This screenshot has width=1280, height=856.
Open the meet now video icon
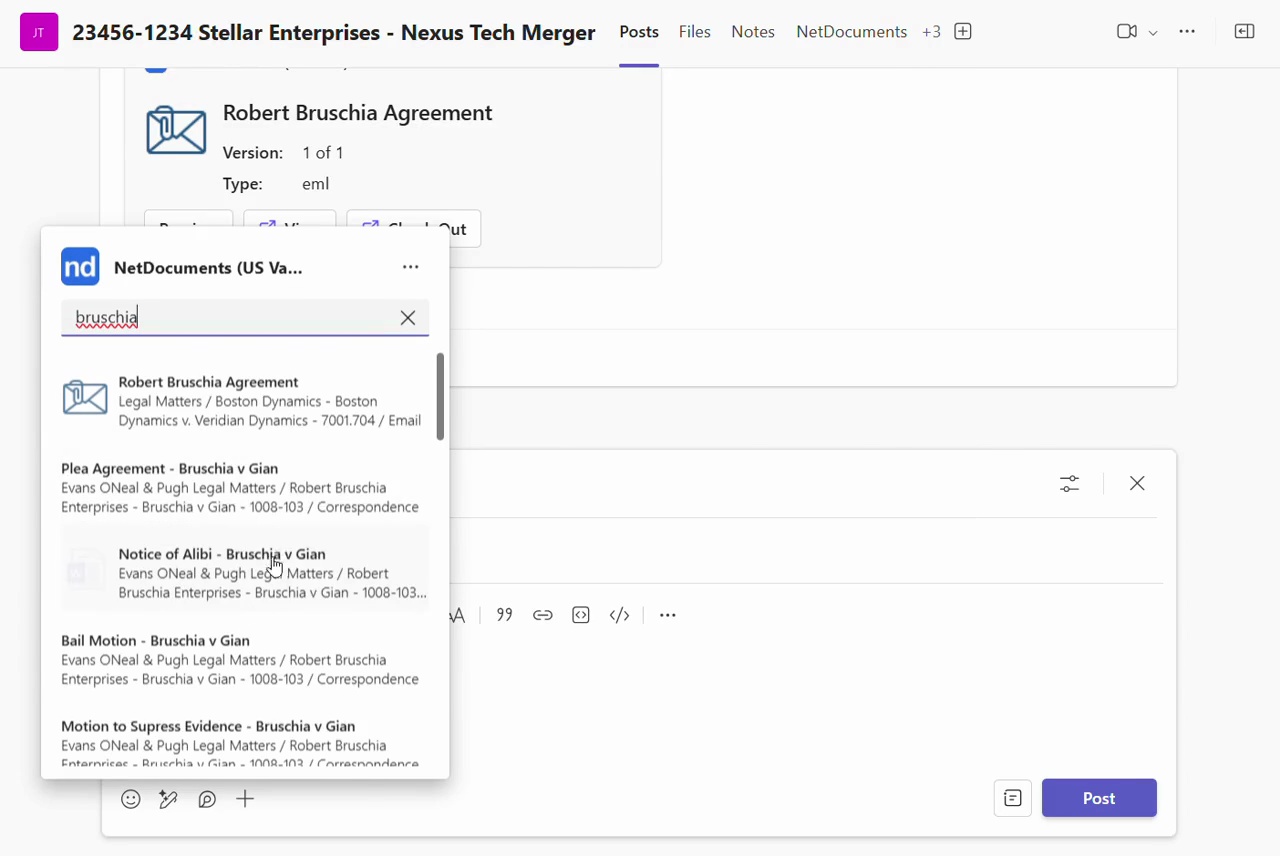[x=1127, y=32]
